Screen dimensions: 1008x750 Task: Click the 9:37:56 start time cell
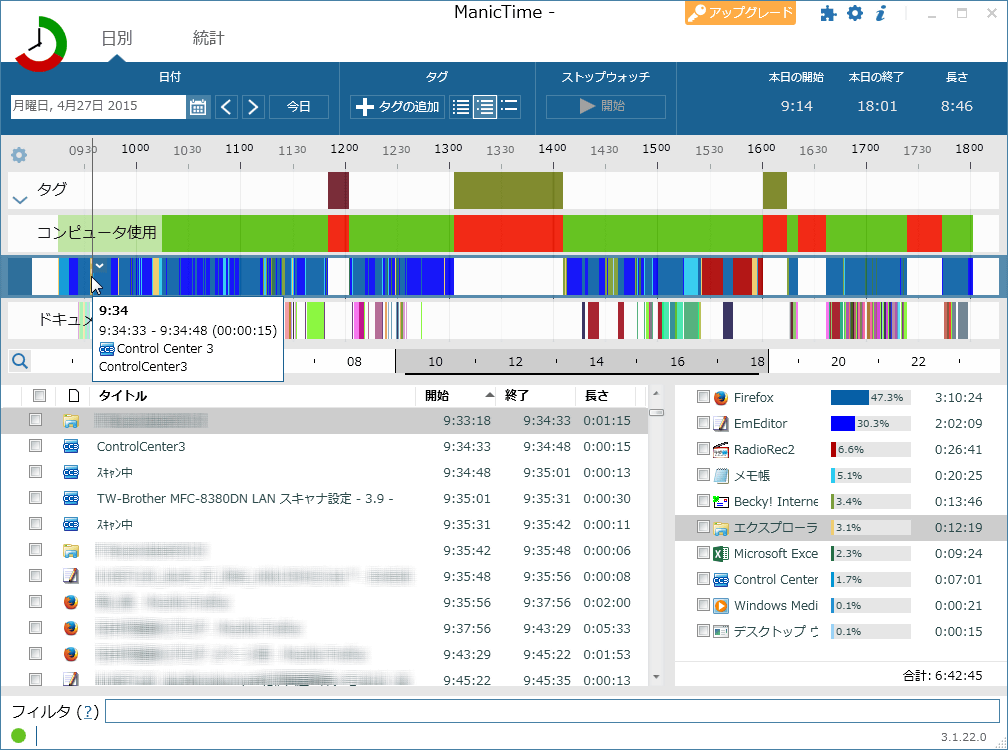click(467, 629)
